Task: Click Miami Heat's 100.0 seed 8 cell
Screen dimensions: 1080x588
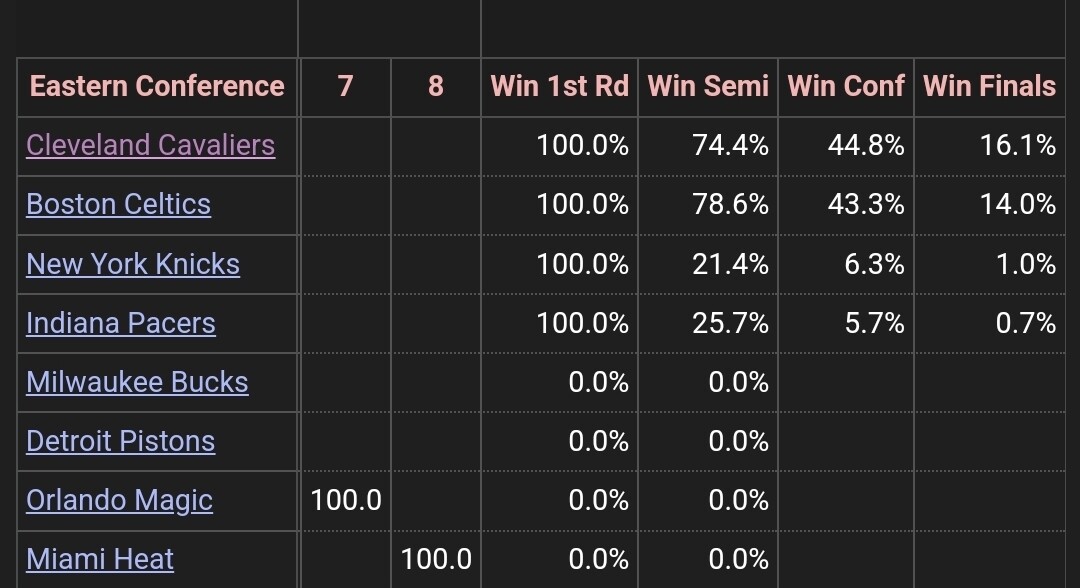Action: (x=436, y=559)
